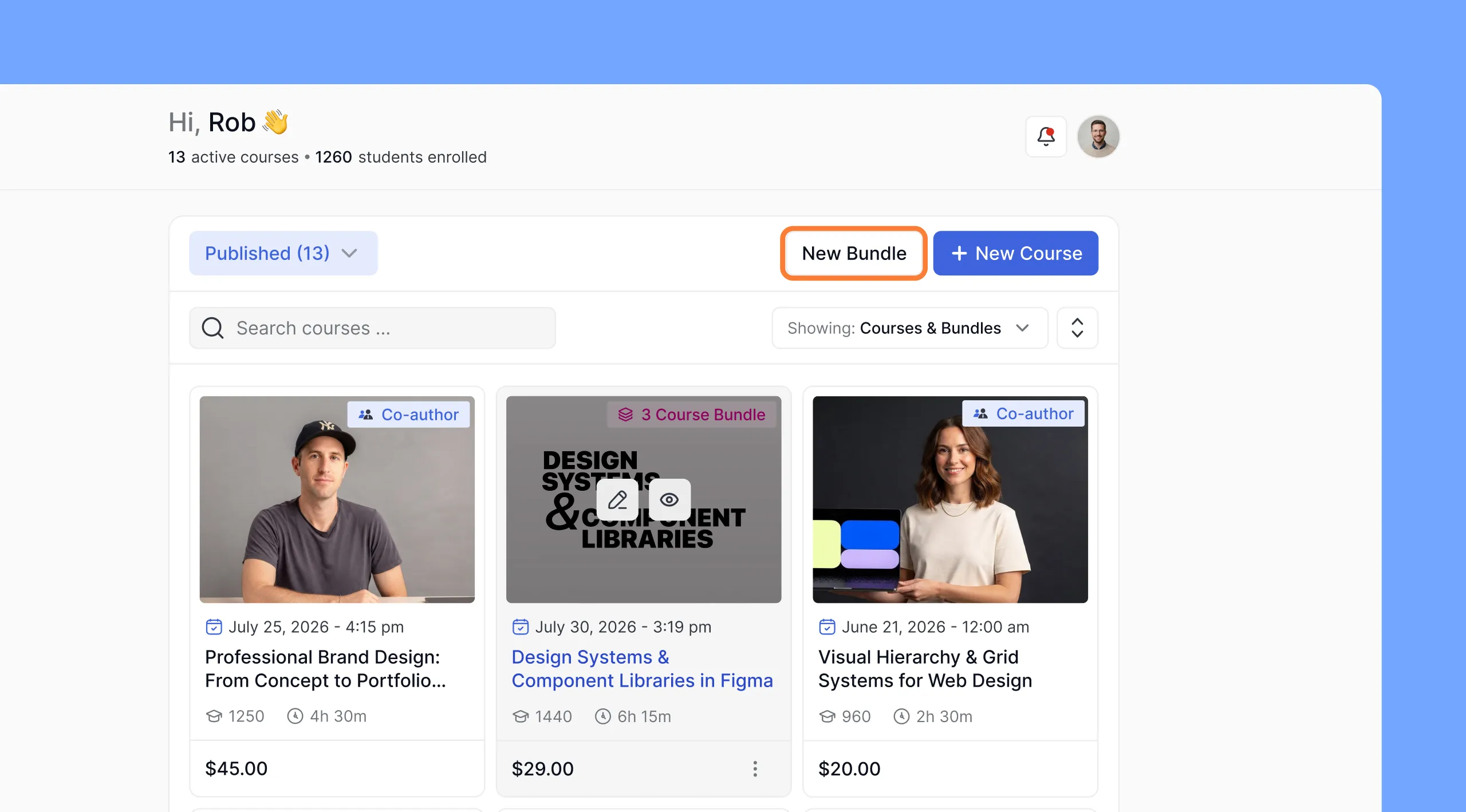Click the pencil edit icon on the bundle card

[x=617, y=499]
